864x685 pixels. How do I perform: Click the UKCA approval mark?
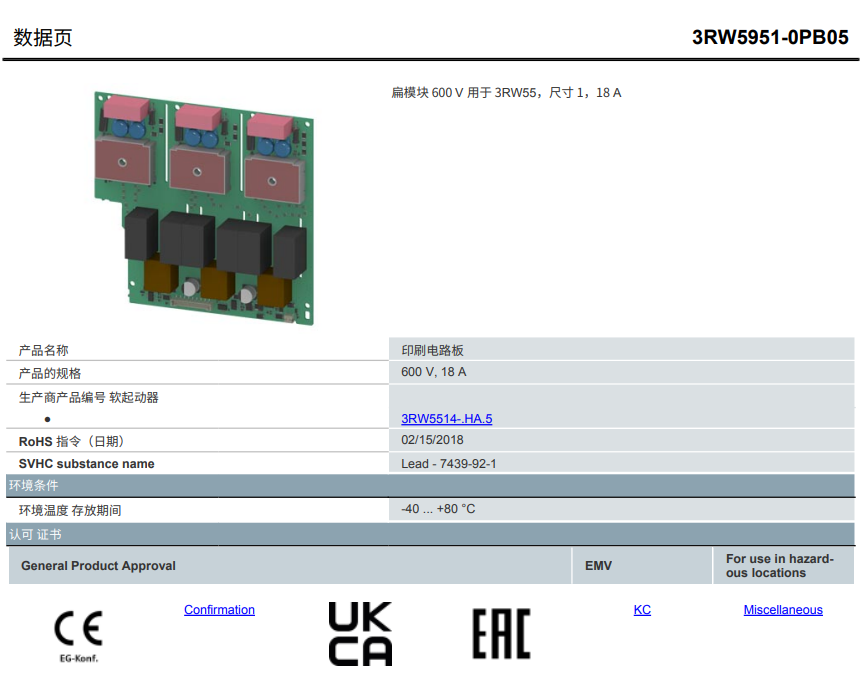[x=360, y=634]
